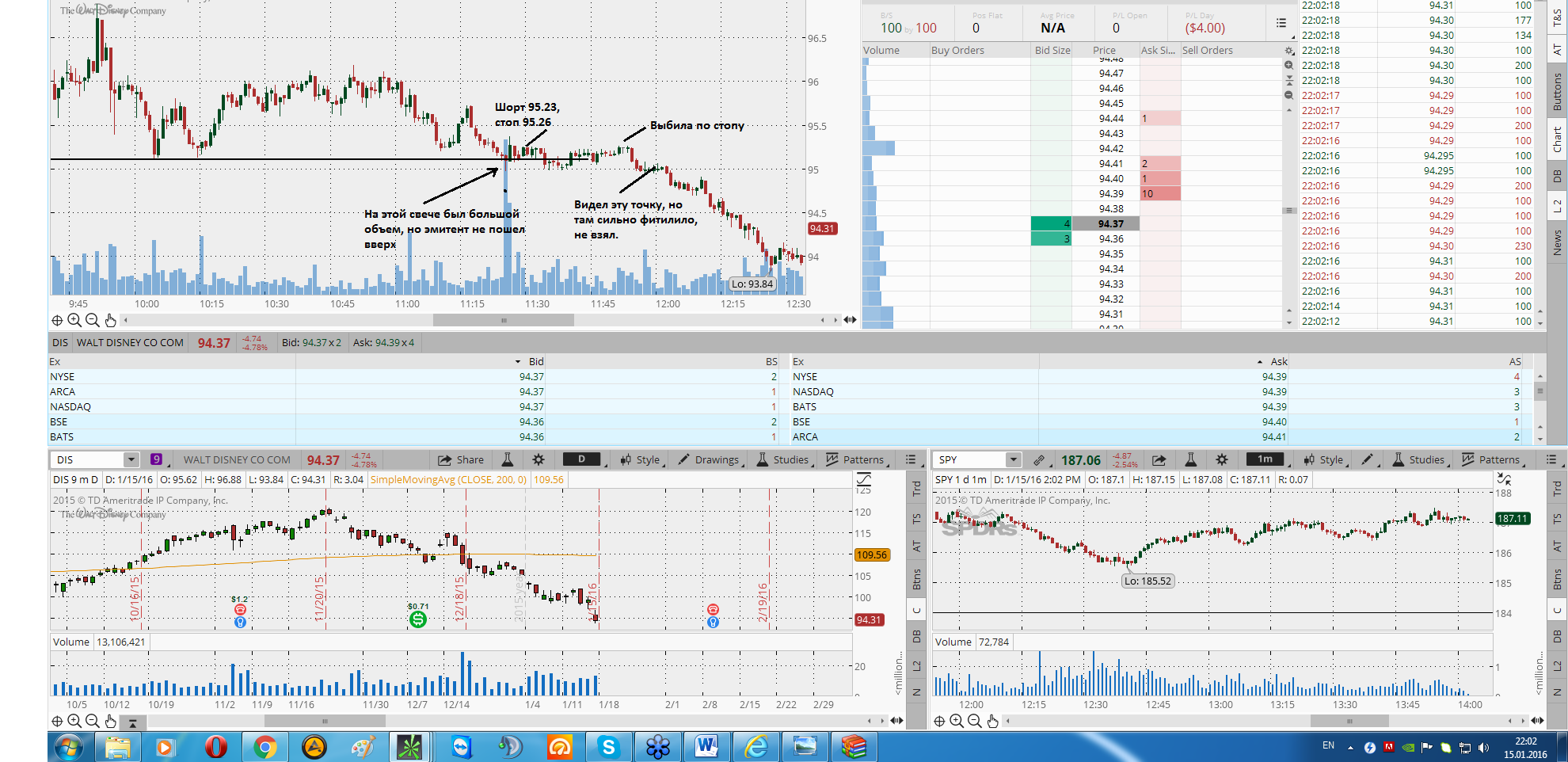Open the flask edit studies icon on DIS chart
The width and height of the screenshot is (1568, 762).
508,459
